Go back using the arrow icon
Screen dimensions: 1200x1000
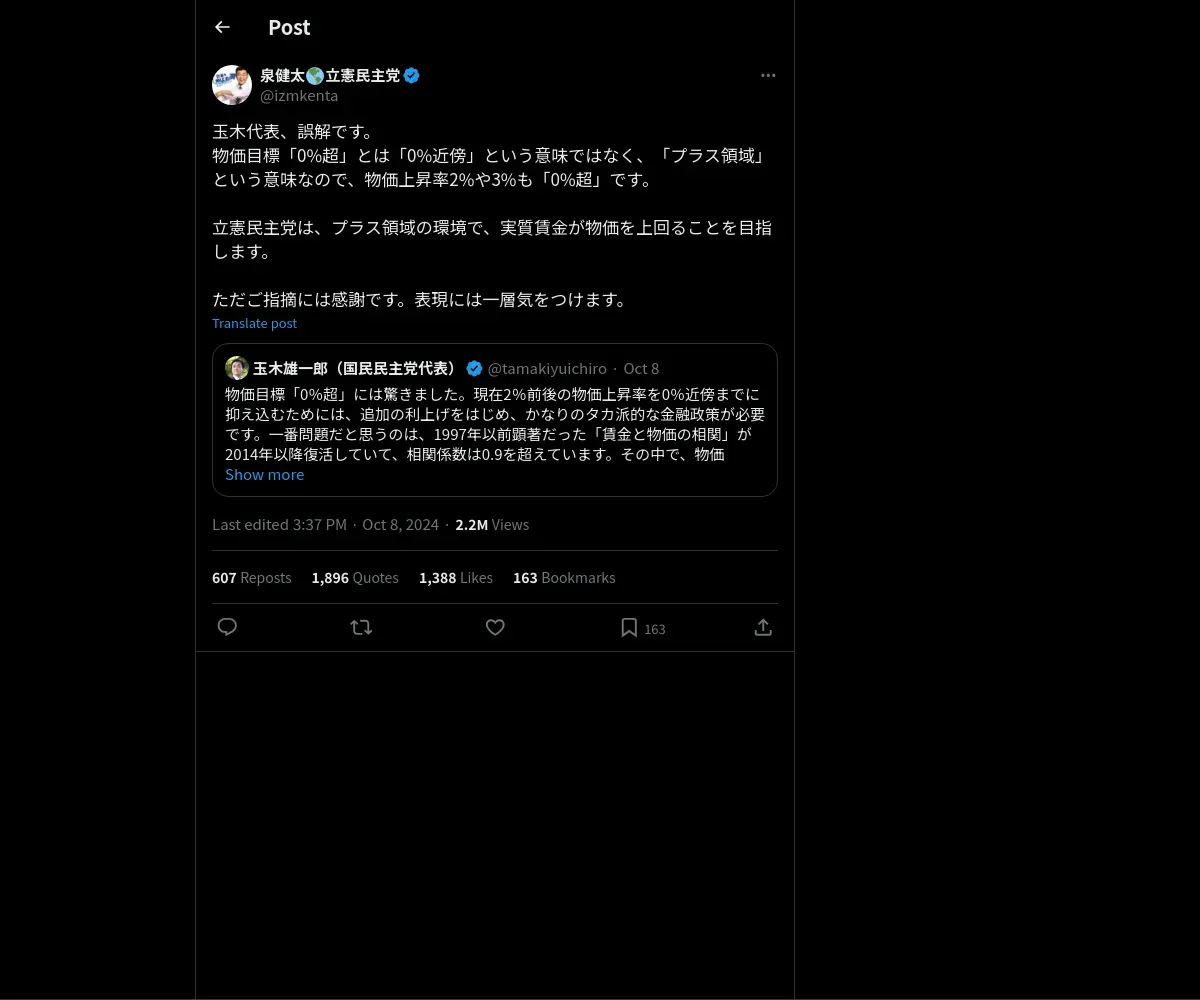222,27
